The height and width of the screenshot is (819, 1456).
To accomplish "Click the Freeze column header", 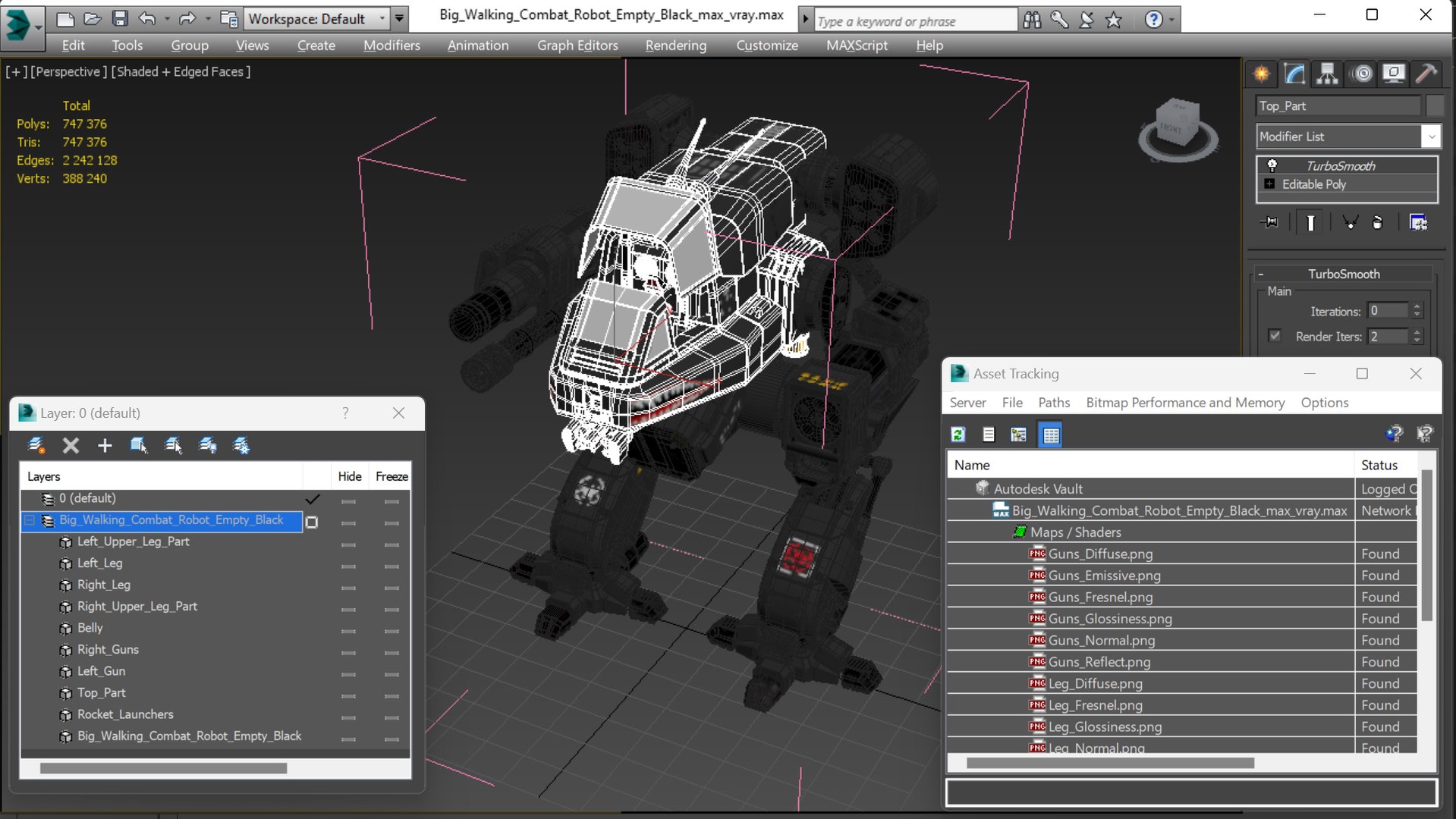I will click(x=392, y=476).
